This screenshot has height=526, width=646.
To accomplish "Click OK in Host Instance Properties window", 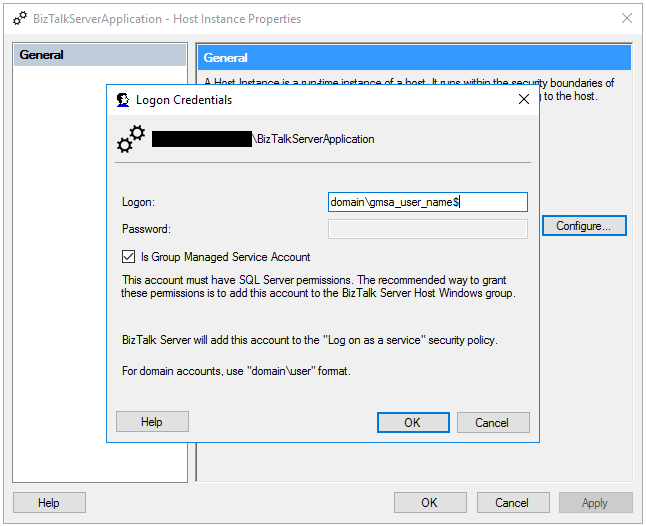I will click(430, 503).
